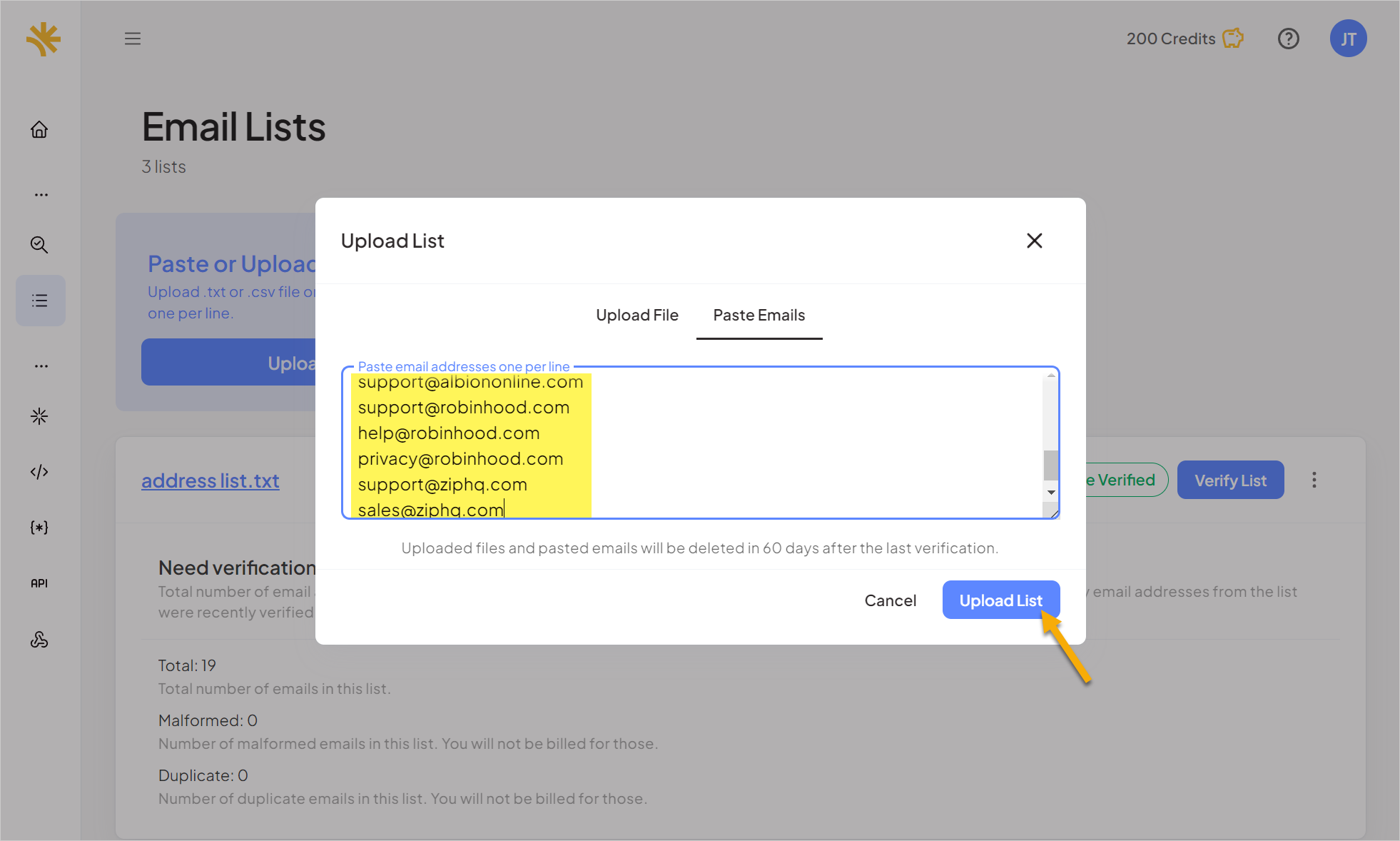This screenshot has width=1400, height=841.
Task: Click the hamburger menu icon
Action: [x=133, y=38]
